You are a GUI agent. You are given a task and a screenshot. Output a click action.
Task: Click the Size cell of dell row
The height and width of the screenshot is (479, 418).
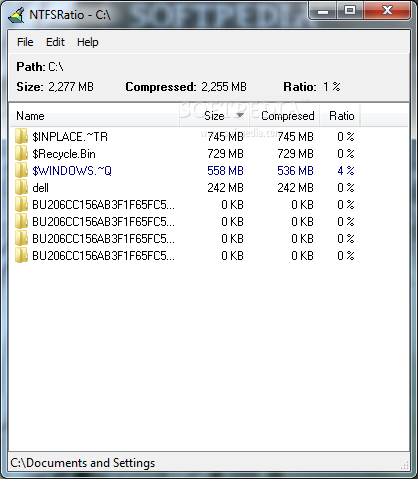[225, 188]
